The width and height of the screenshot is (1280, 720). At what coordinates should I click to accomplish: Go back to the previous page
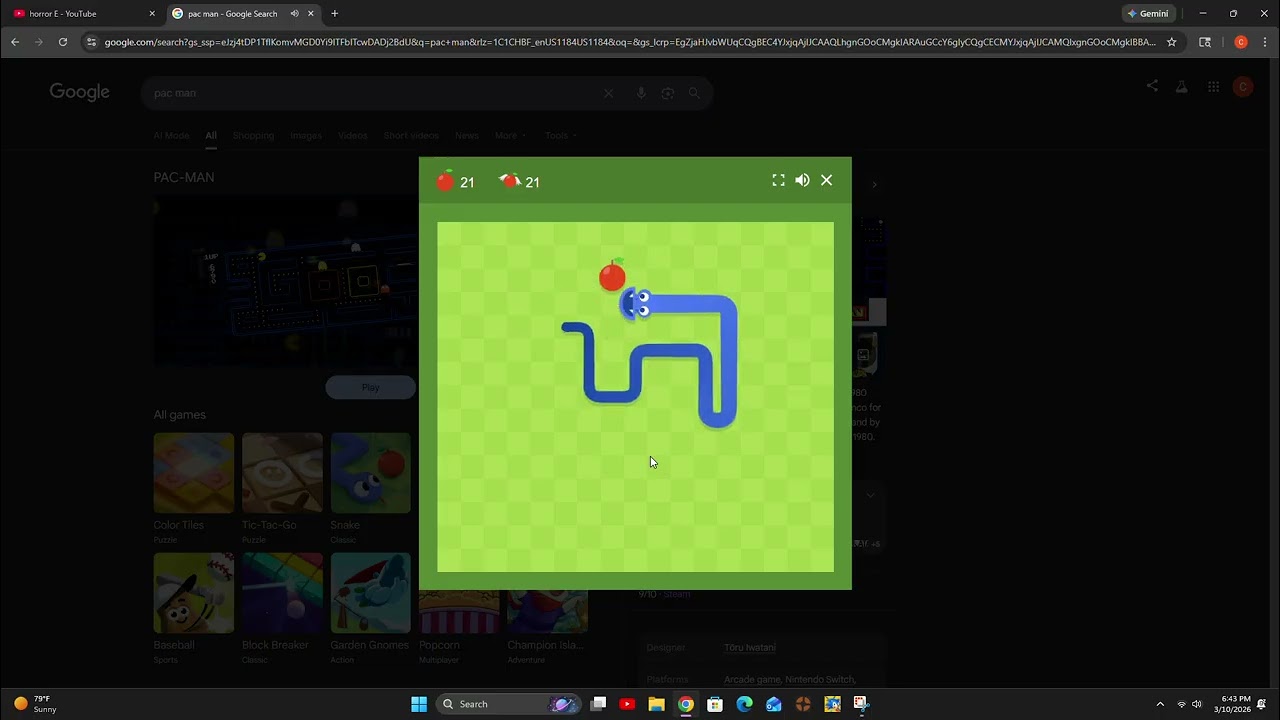pos(15,42)
